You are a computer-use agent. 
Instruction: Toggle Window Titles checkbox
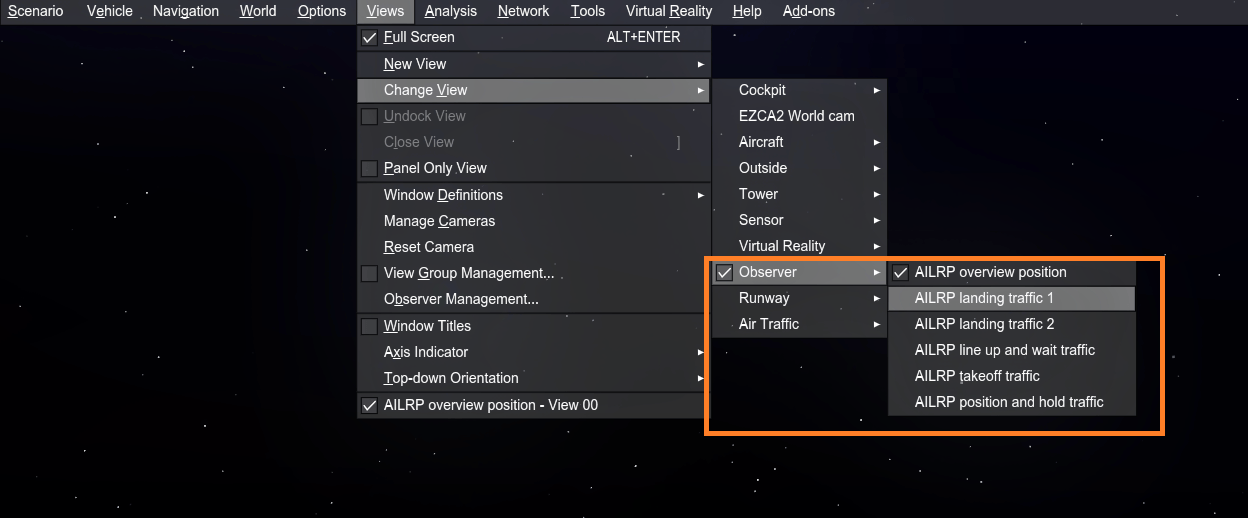pyautogui.click(x=369, y=326)
